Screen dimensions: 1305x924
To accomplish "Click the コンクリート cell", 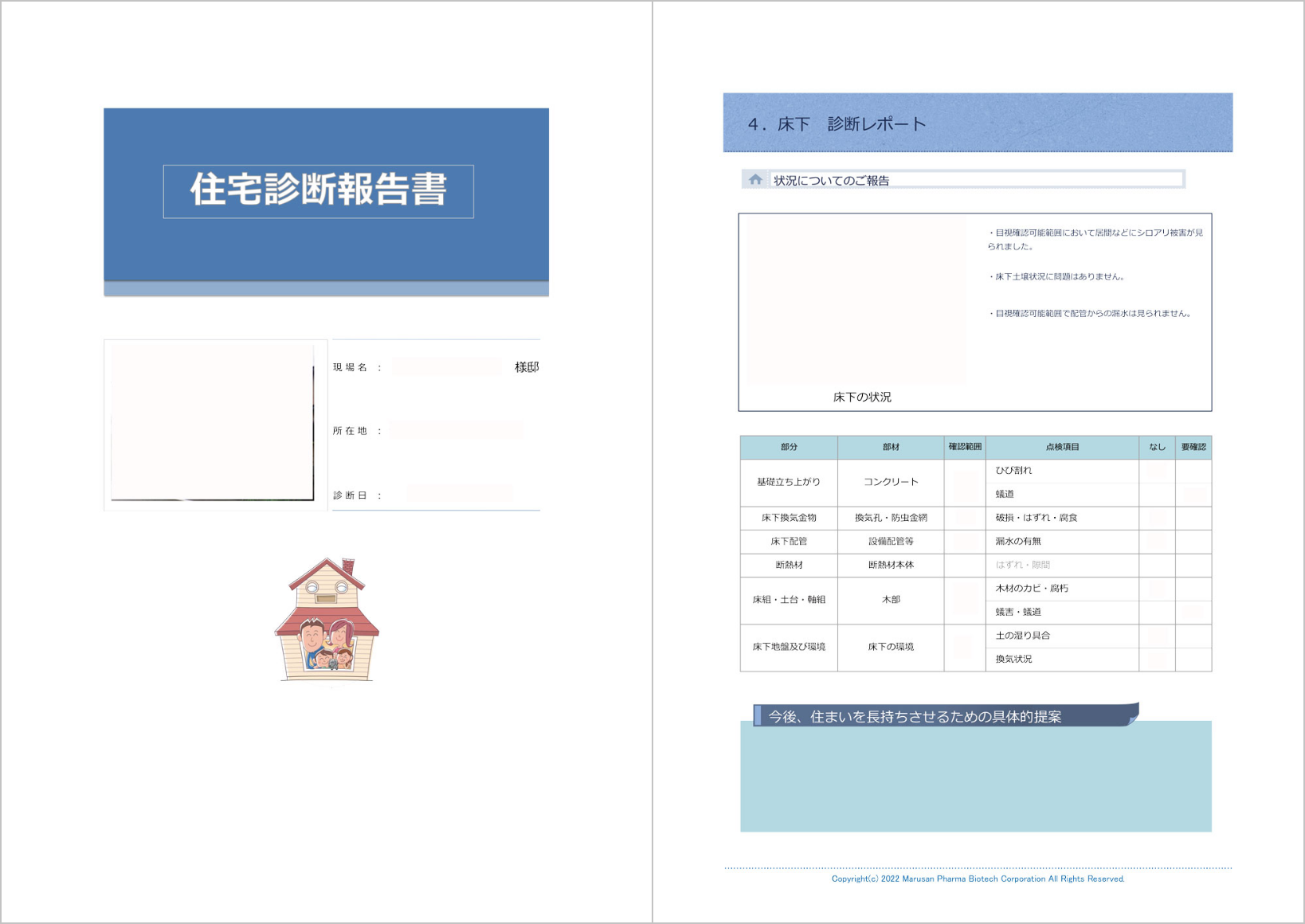I will click(x=891, y=482).
